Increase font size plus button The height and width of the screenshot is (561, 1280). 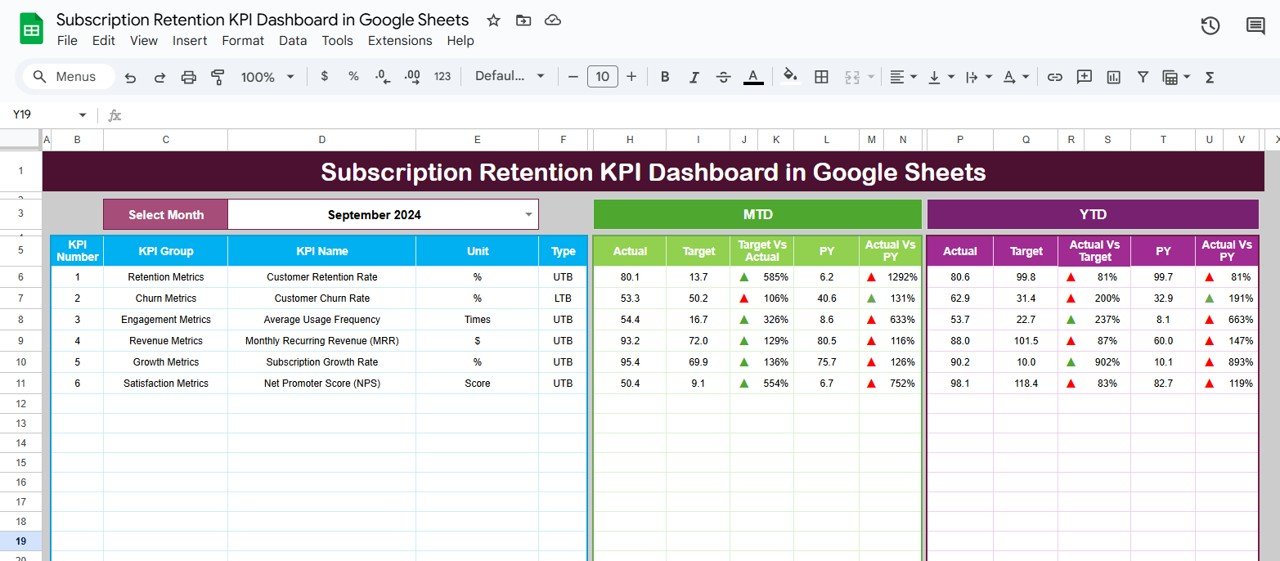[631, 77]
